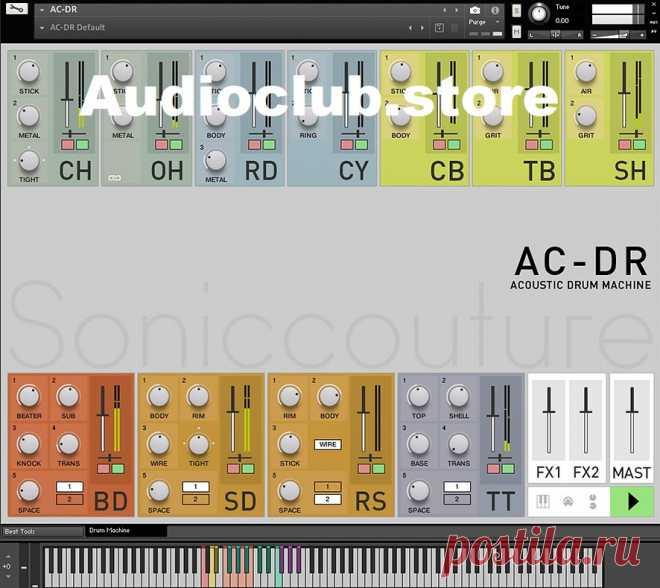This screenshot has height=588, width=660.
Task: Open the wrench instrument edit icon
Action: (16, 8)
